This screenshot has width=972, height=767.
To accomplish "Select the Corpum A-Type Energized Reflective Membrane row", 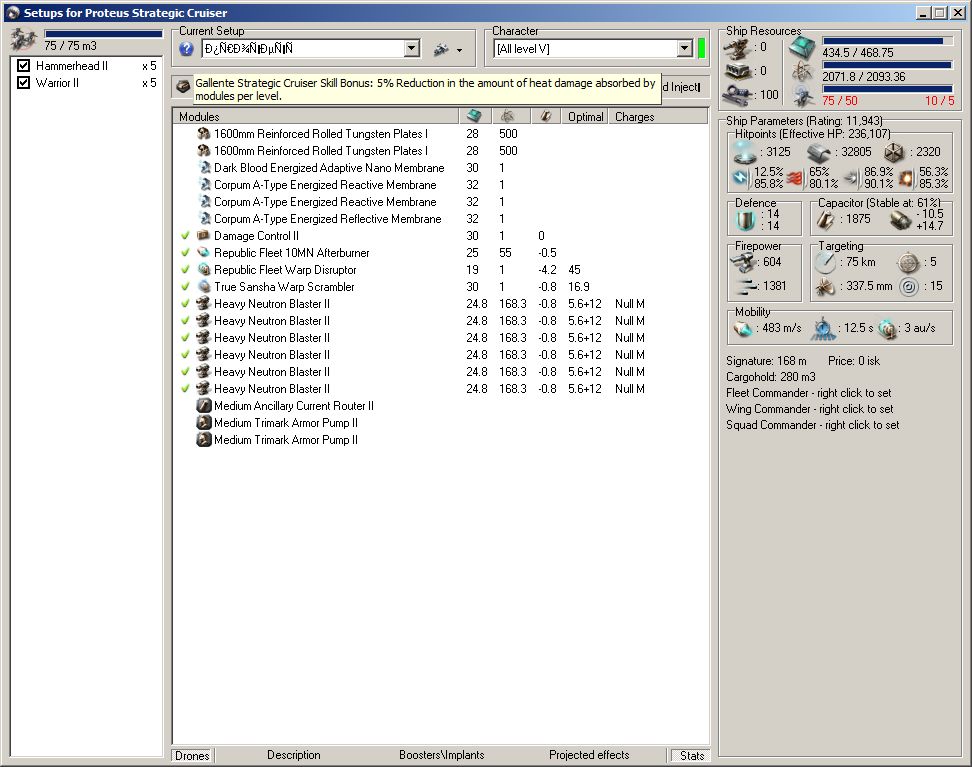I will [440, 219].
